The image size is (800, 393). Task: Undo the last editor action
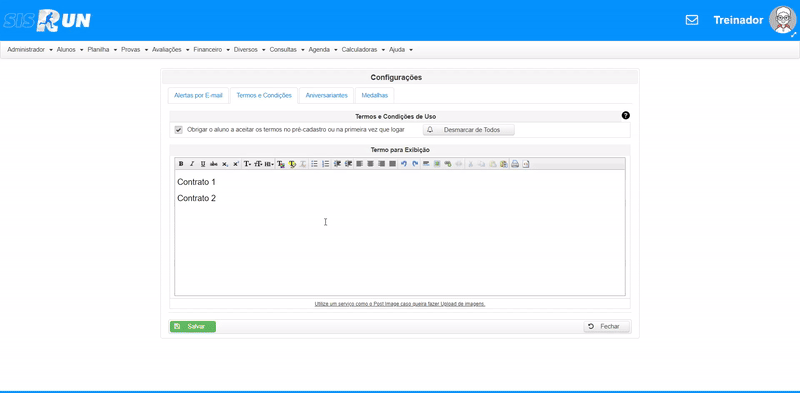click(x=404, y=164)
